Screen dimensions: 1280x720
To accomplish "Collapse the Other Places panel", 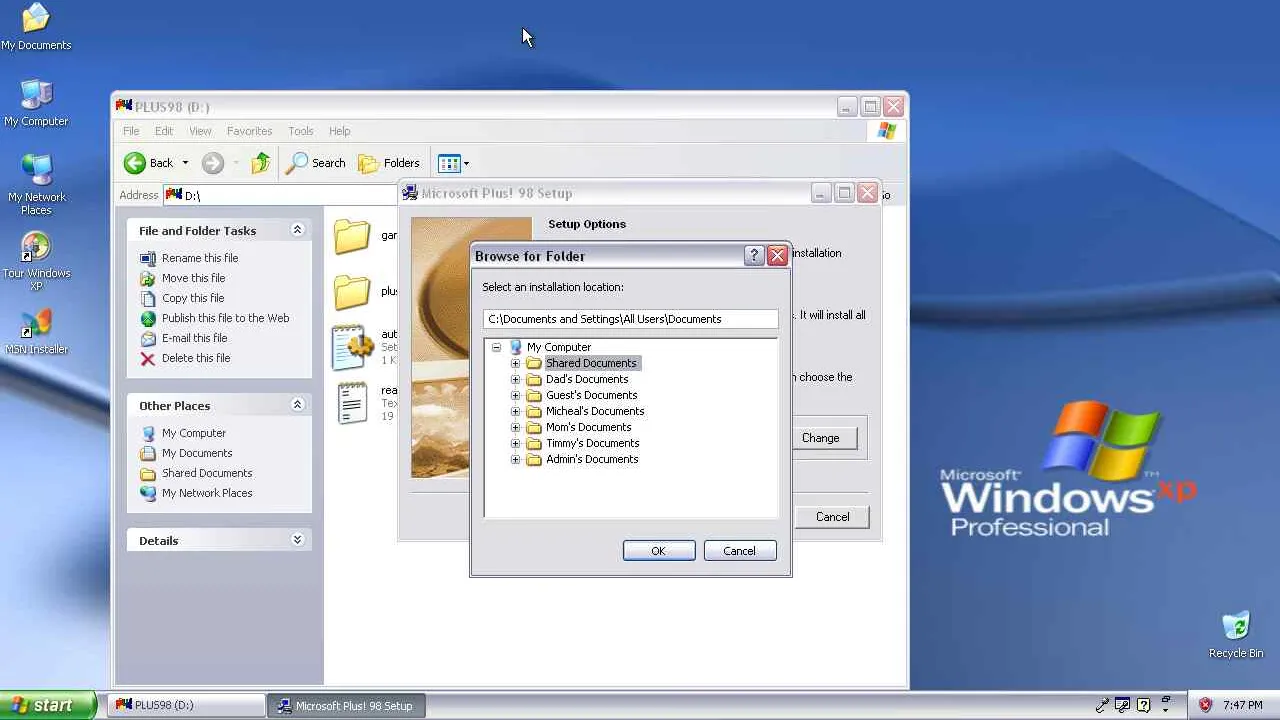I will tap(297, 405).
